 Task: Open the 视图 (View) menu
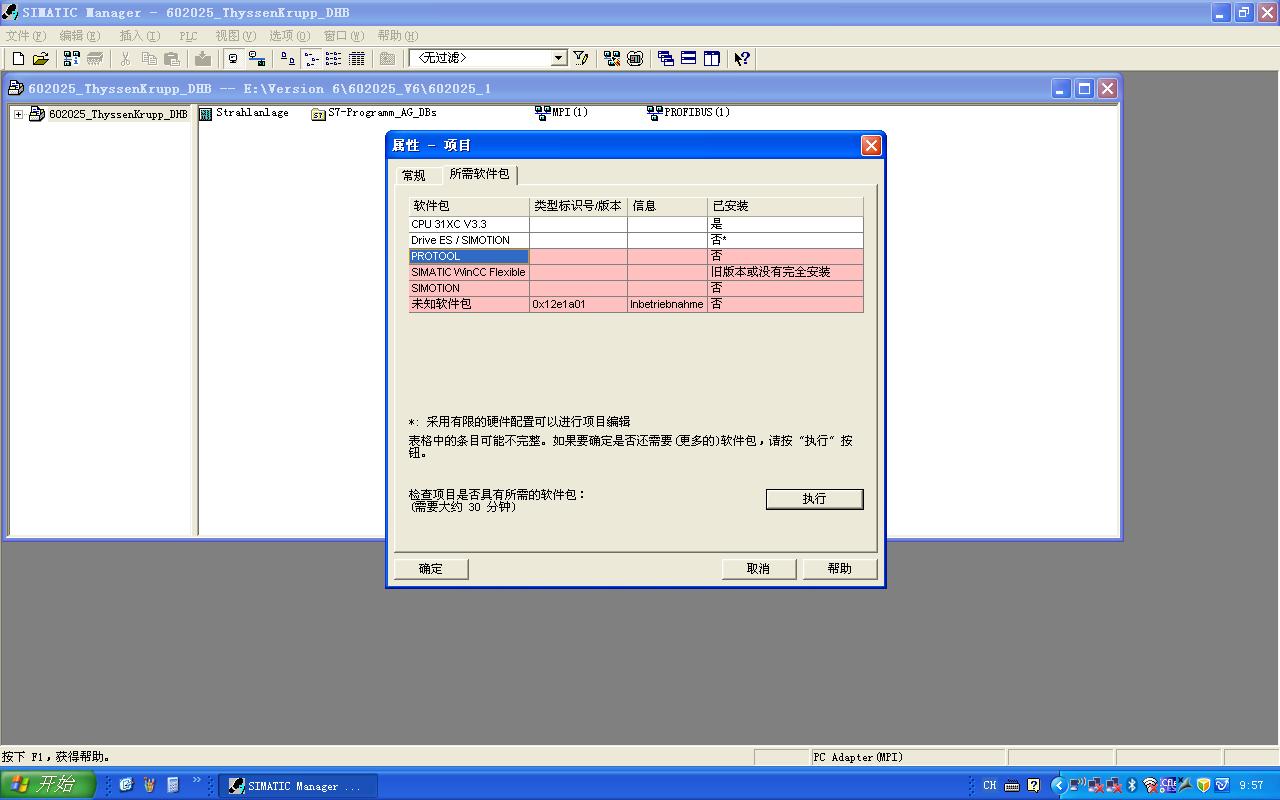pos(236,36)
